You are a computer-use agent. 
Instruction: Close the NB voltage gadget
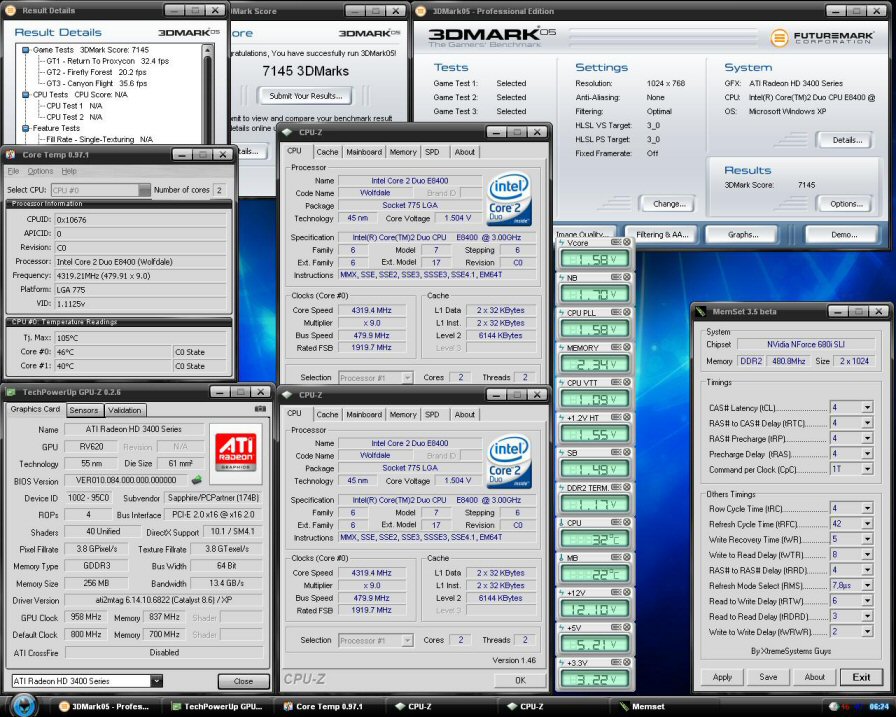tap(627, 277)
